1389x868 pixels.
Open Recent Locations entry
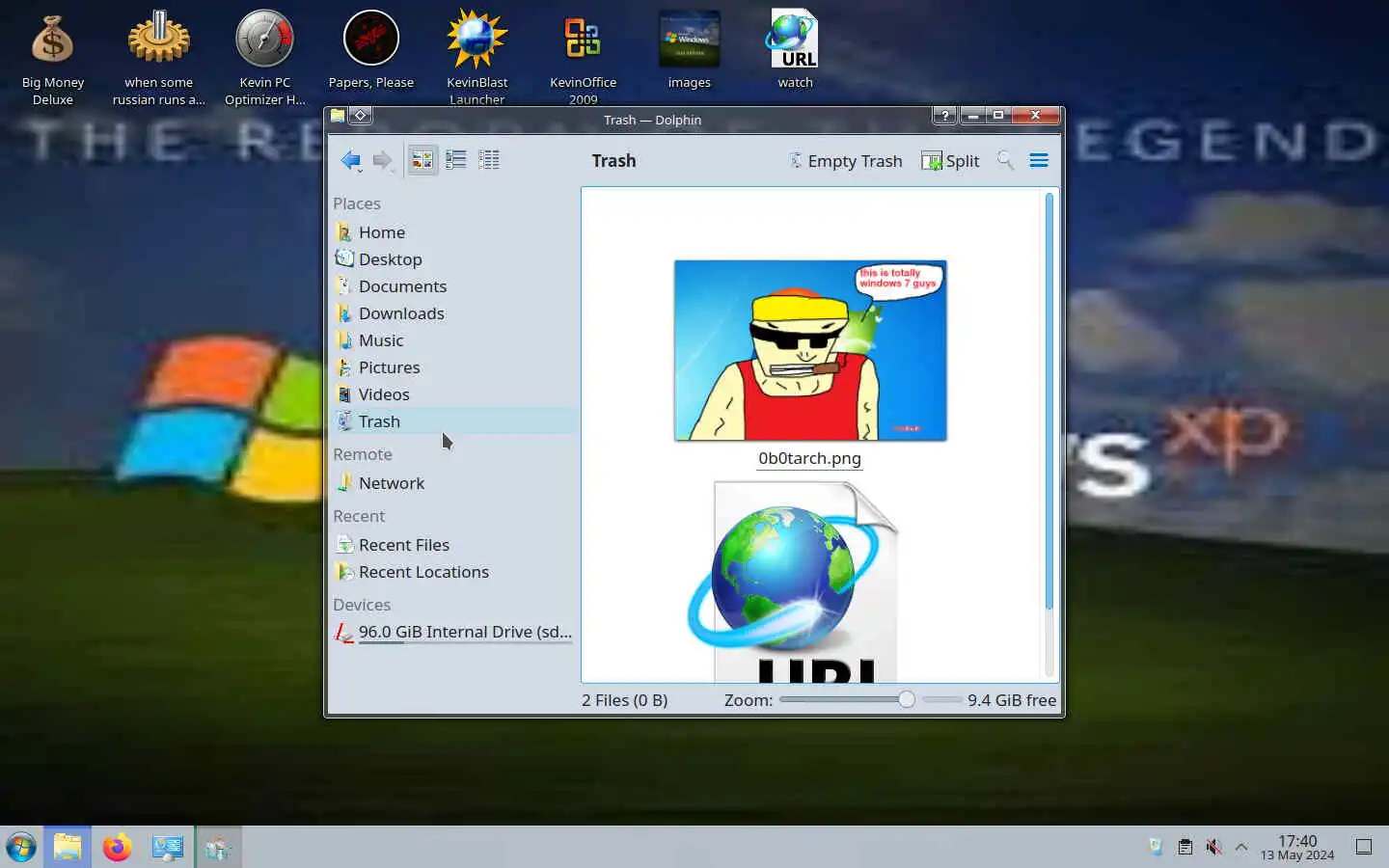point(453,572)
